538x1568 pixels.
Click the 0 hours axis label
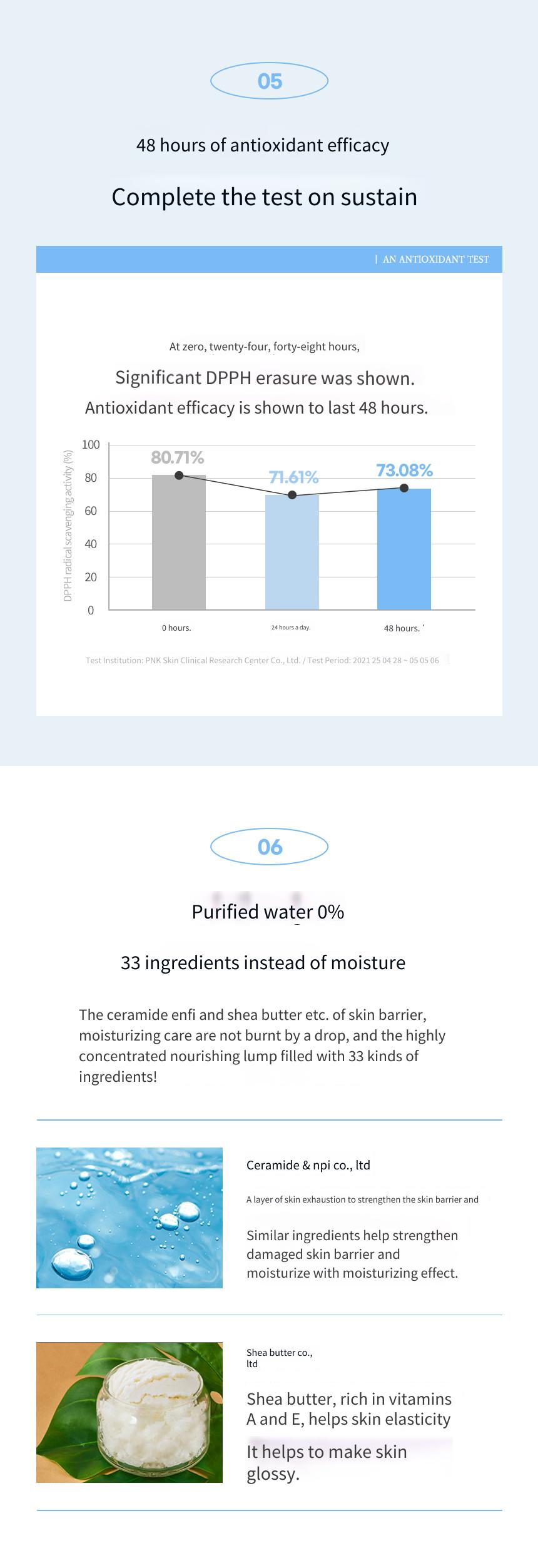click(x=176, y=628)
